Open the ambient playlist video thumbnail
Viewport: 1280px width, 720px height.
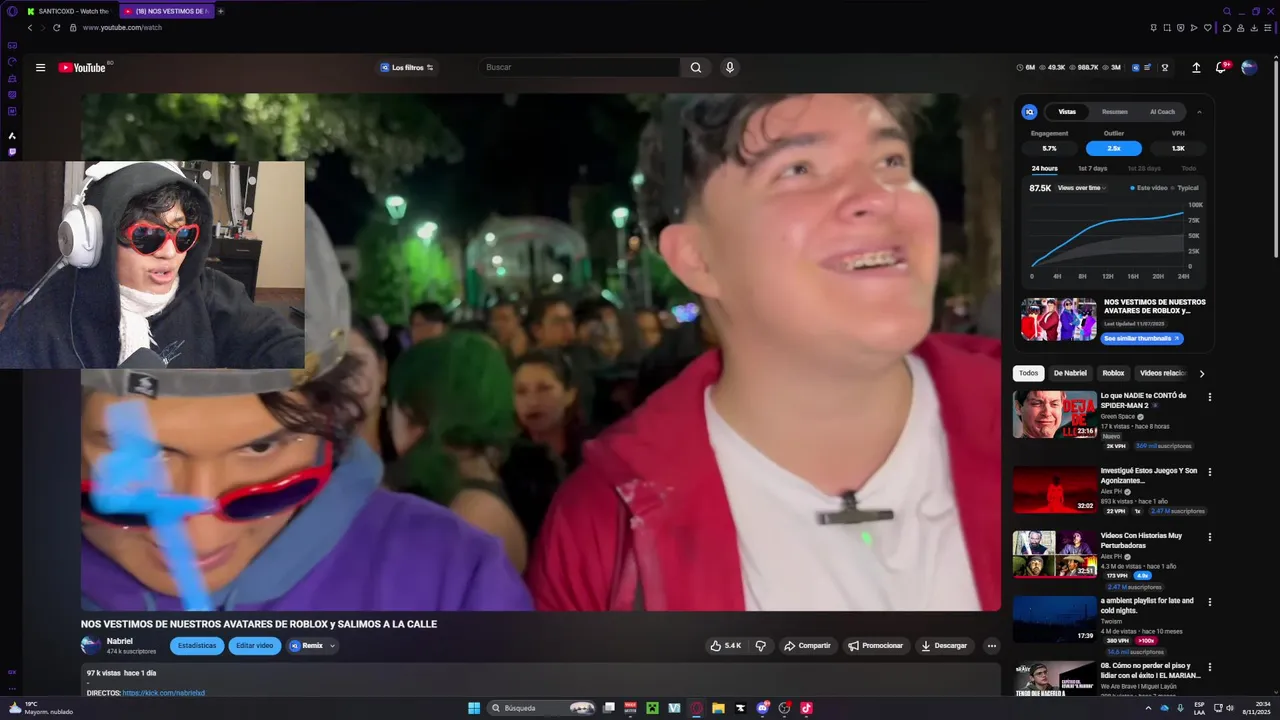pyautogui.click(x=1054, y=619)
